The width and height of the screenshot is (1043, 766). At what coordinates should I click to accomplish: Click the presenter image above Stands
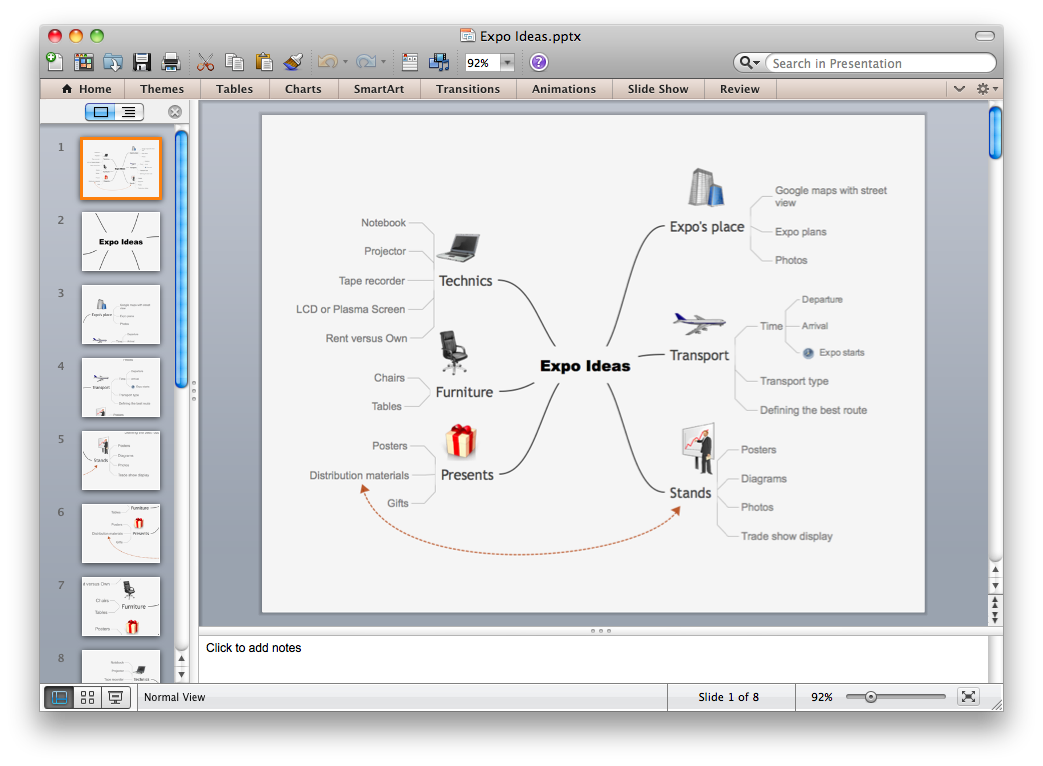tap(698, 448)
